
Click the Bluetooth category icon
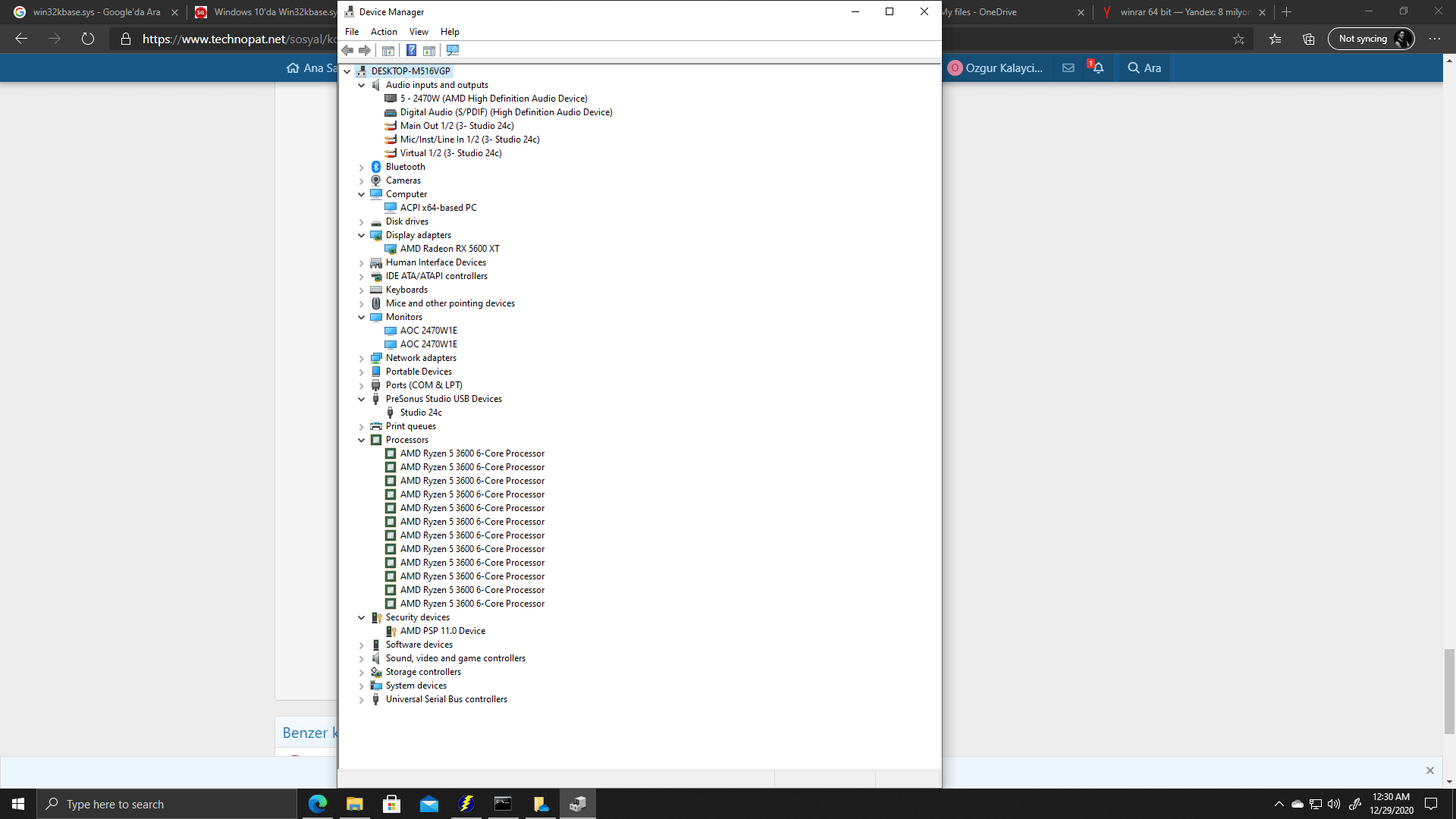click(x=376, y=167)
